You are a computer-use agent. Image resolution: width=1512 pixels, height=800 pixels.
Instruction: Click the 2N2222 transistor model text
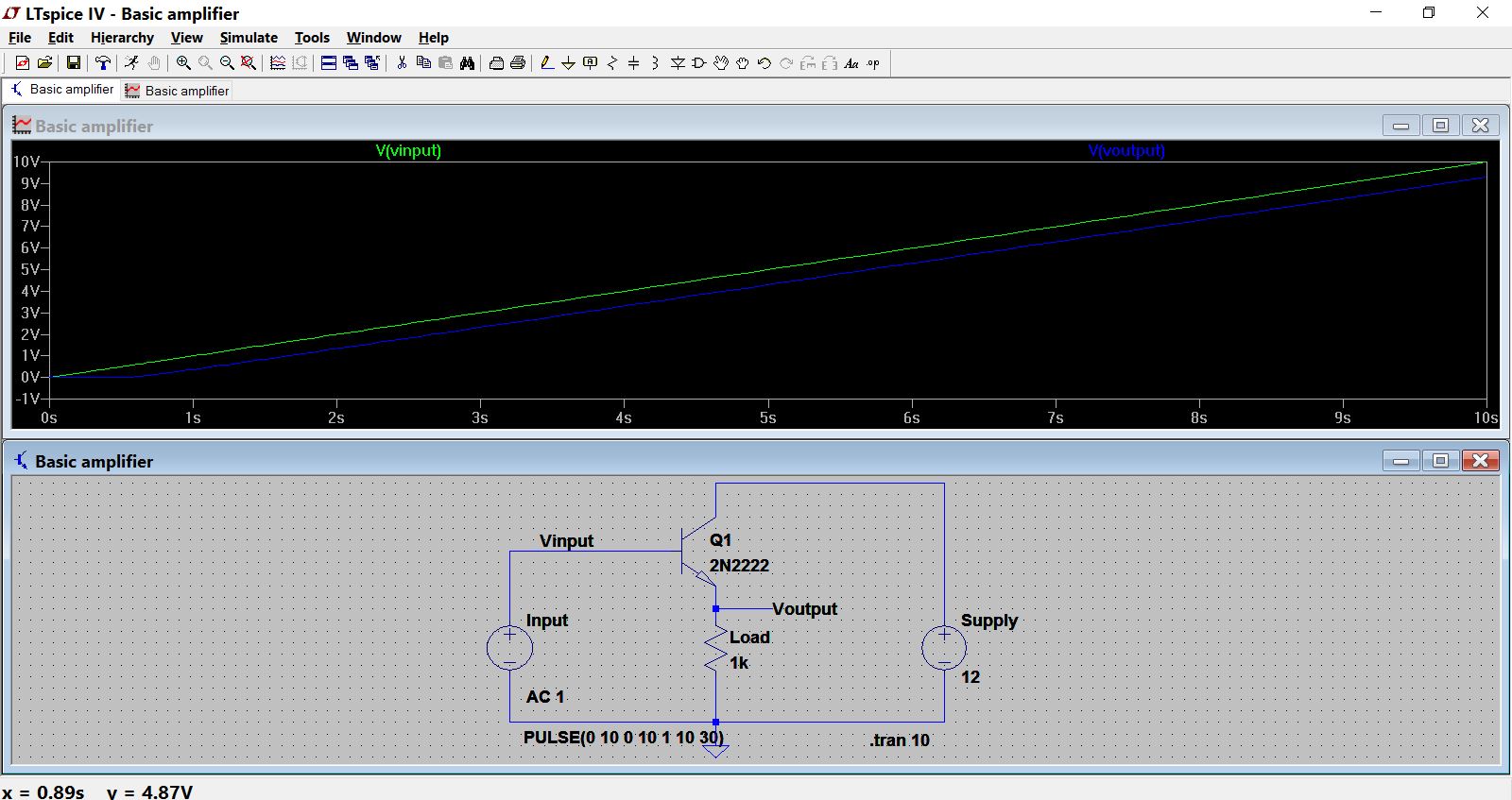739,566
